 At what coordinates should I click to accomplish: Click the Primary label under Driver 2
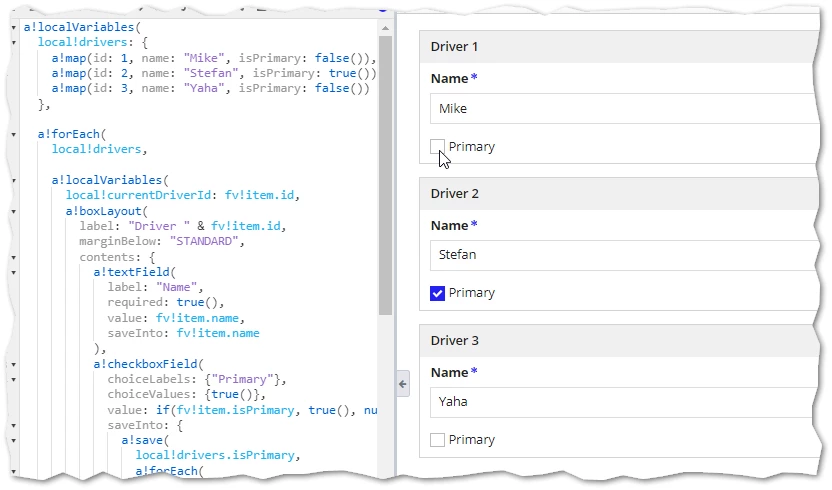pyautogui.click(x=472, y=293)
